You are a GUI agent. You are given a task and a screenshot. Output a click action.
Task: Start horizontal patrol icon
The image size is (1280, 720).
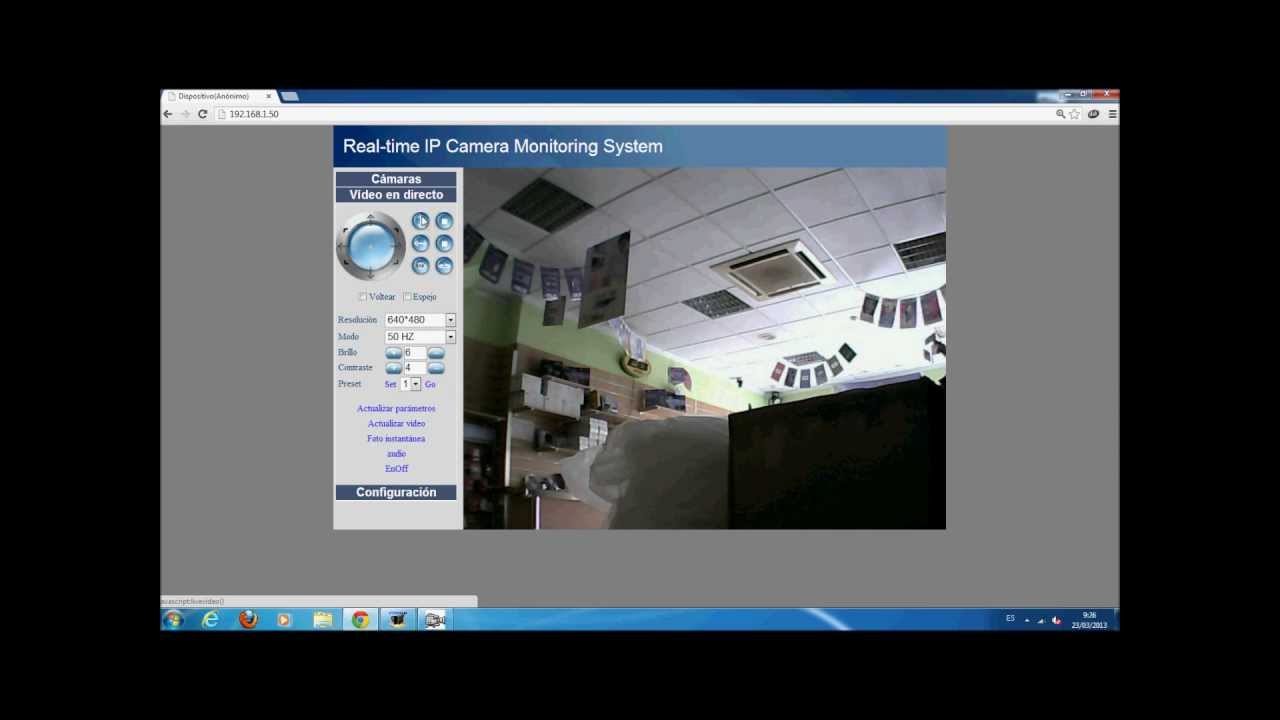click(x=421, y=243)
